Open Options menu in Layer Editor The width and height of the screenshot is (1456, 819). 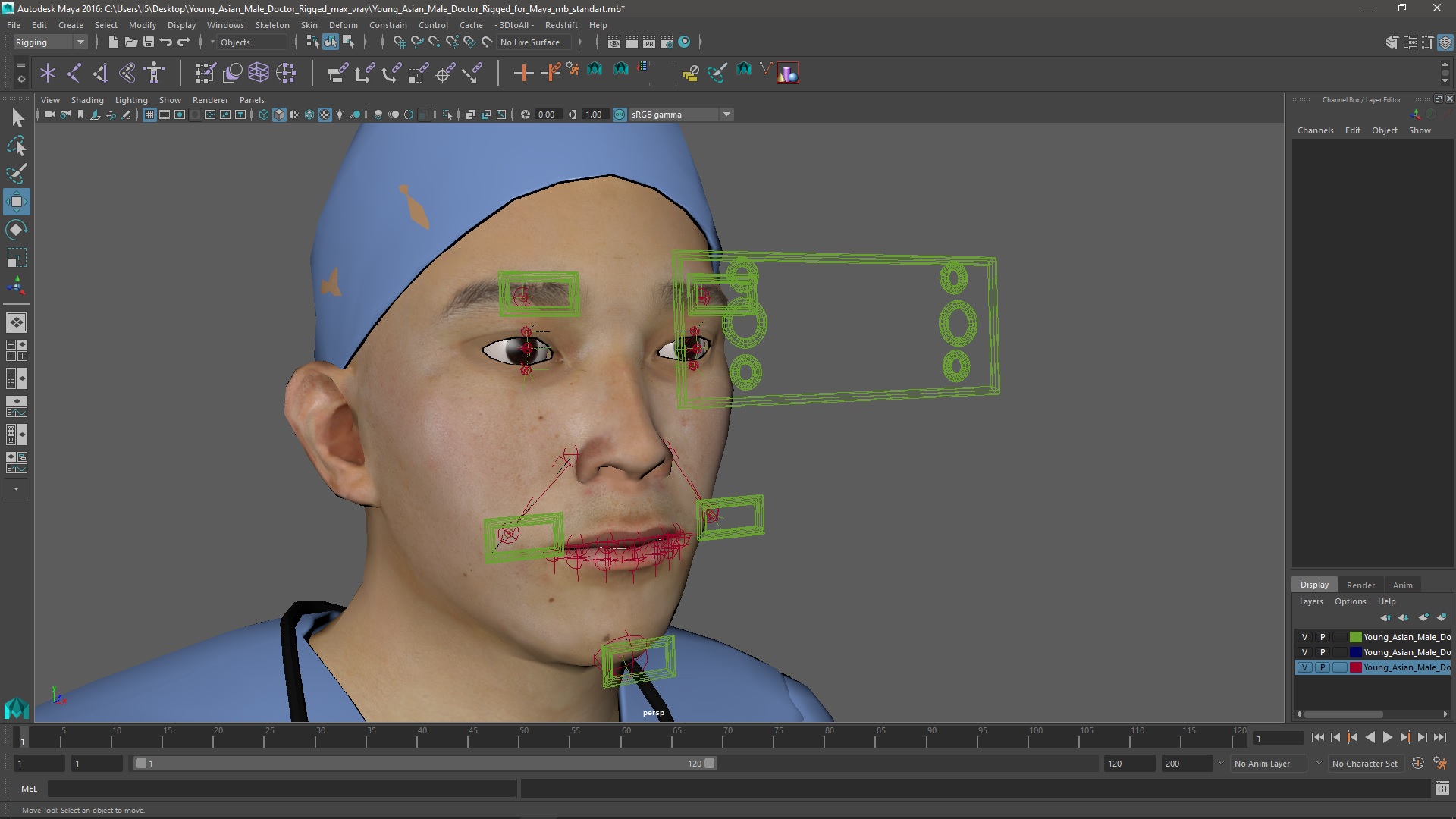1350,601
